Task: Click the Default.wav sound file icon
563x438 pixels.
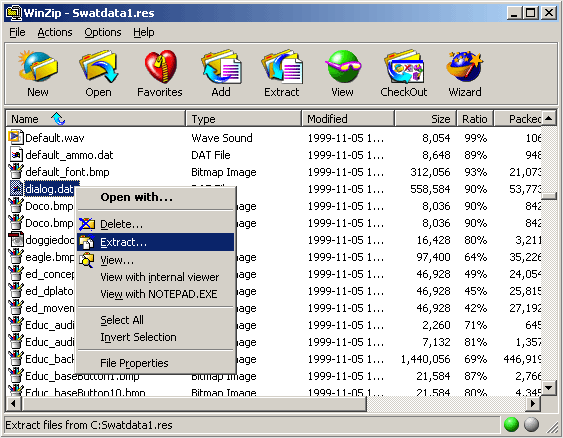Action: pyautogui.click(x=15, y=138)
